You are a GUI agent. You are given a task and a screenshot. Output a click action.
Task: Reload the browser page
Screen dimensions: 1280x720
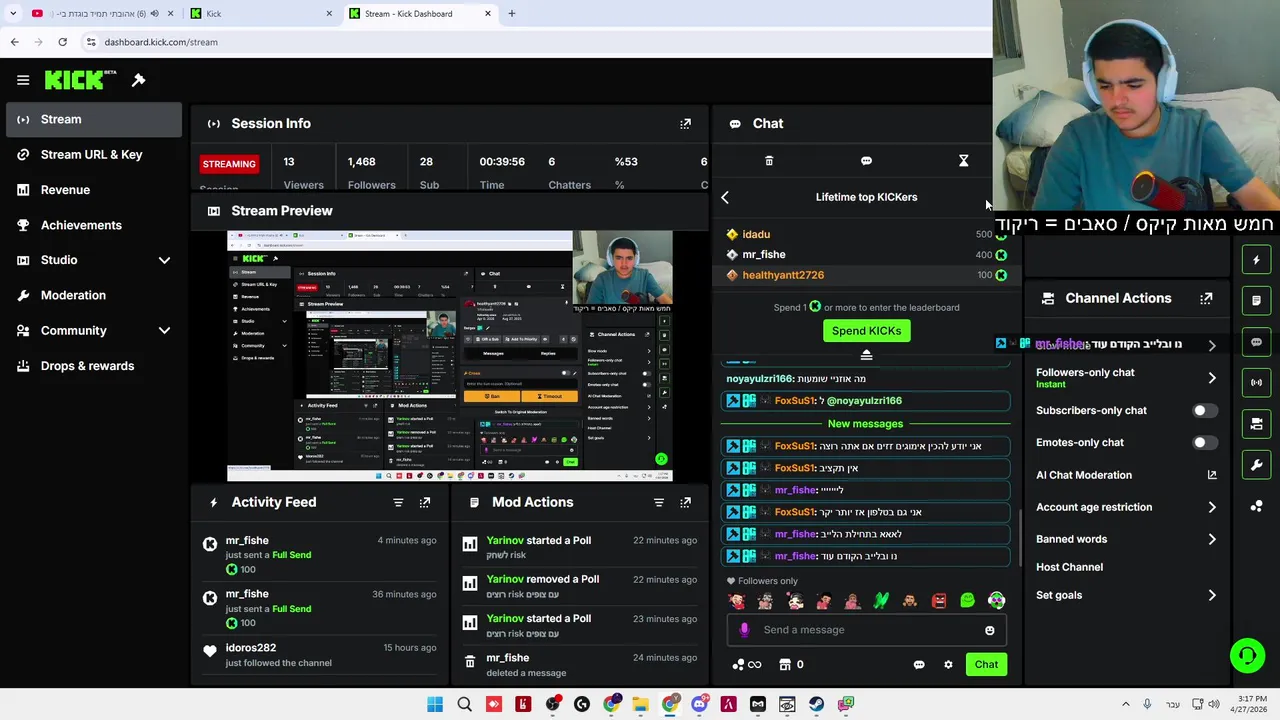(62, 42)
